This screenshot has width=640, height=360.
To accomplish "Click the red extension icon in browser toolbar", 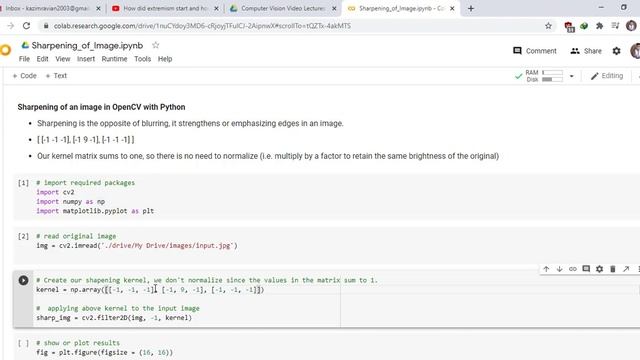I will [x=569, y=26].
